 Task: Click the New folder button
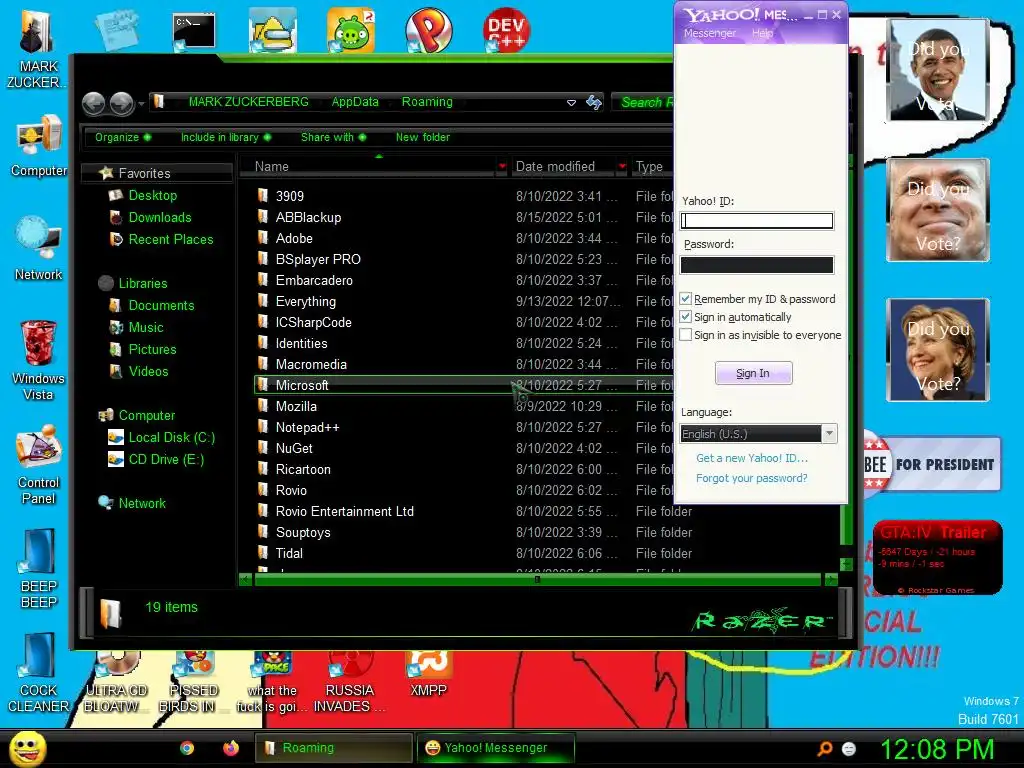423,137
